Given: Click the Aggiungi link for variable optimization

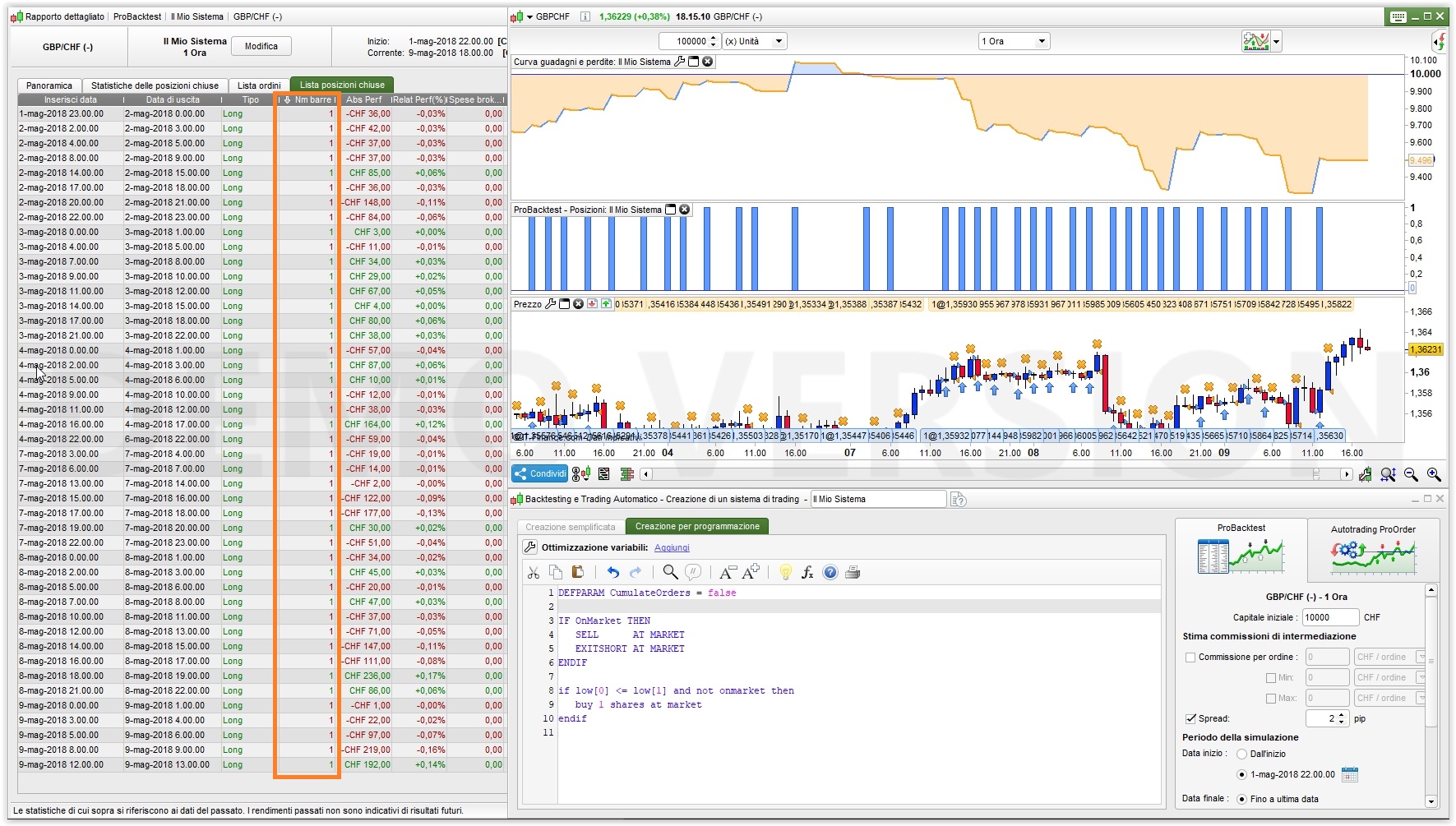Looking at the screenshot, I should (x=672, y=547).
